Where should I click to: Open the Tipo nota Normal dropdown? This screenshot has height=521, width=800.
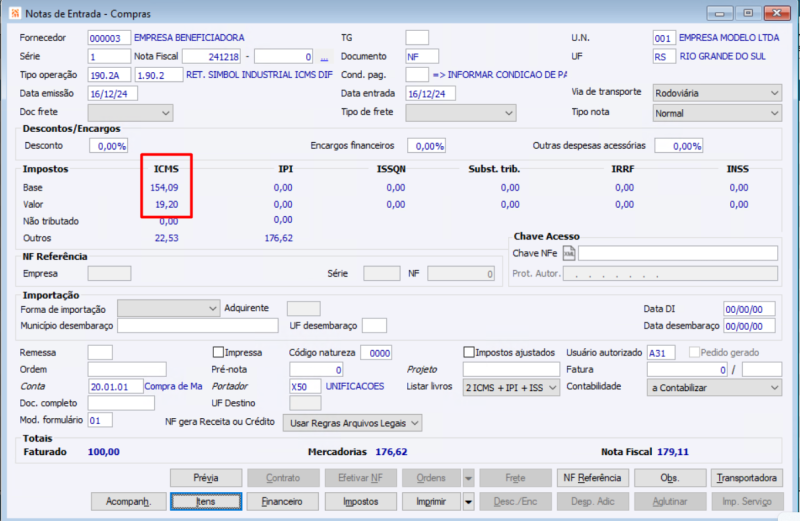point(717,113)
